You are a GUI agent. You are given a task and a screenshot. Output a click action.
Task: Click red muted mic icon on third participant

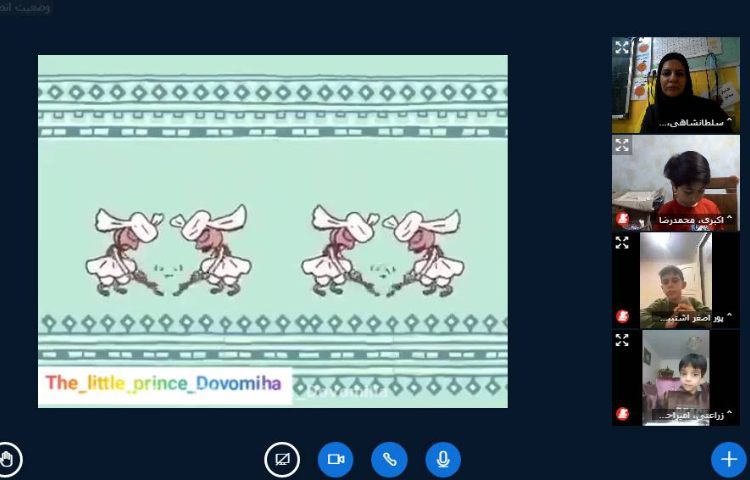click(x=622, y=317)
